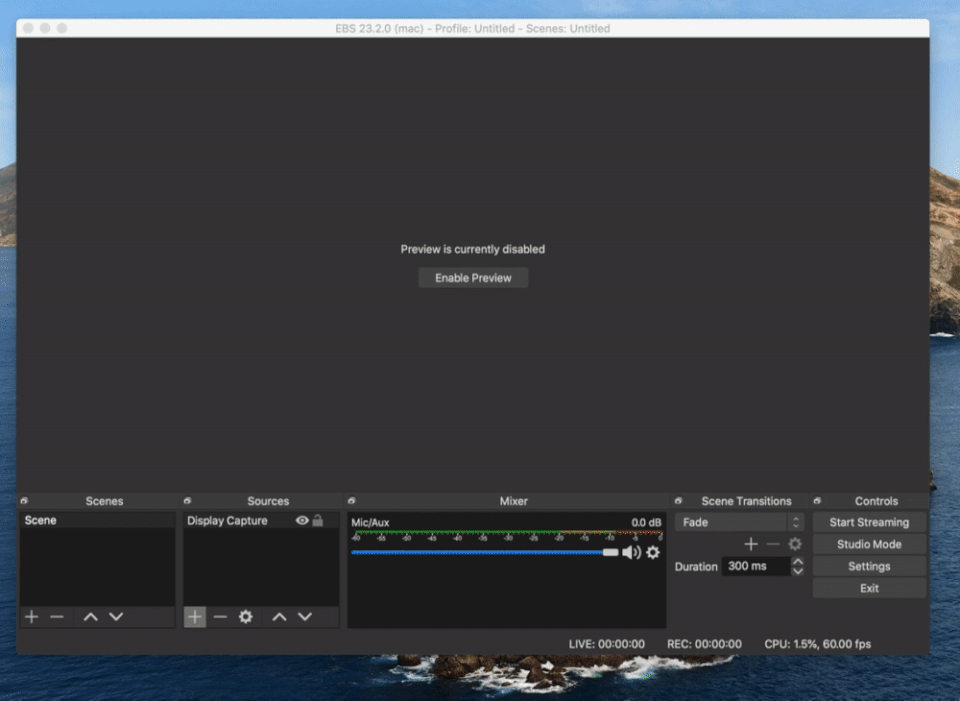960x701 pixels.
Task: Open Settings from Controls
Action: [869, 566]
